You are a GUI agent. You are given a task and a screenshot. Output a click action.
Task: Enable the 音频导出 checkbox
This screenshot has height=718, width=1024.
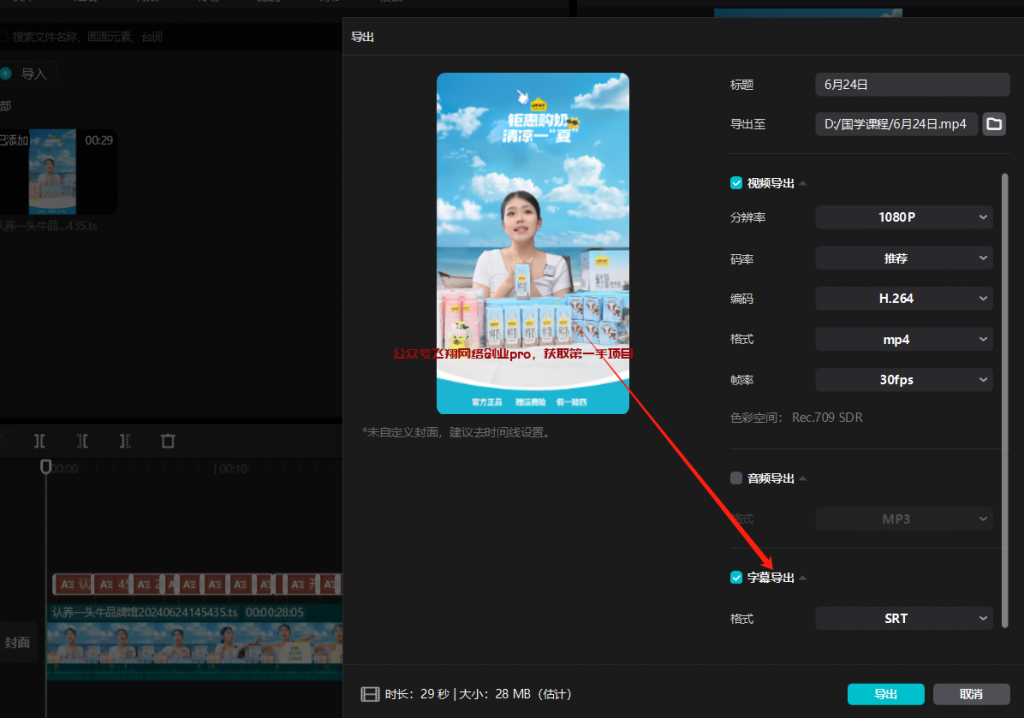737,478
